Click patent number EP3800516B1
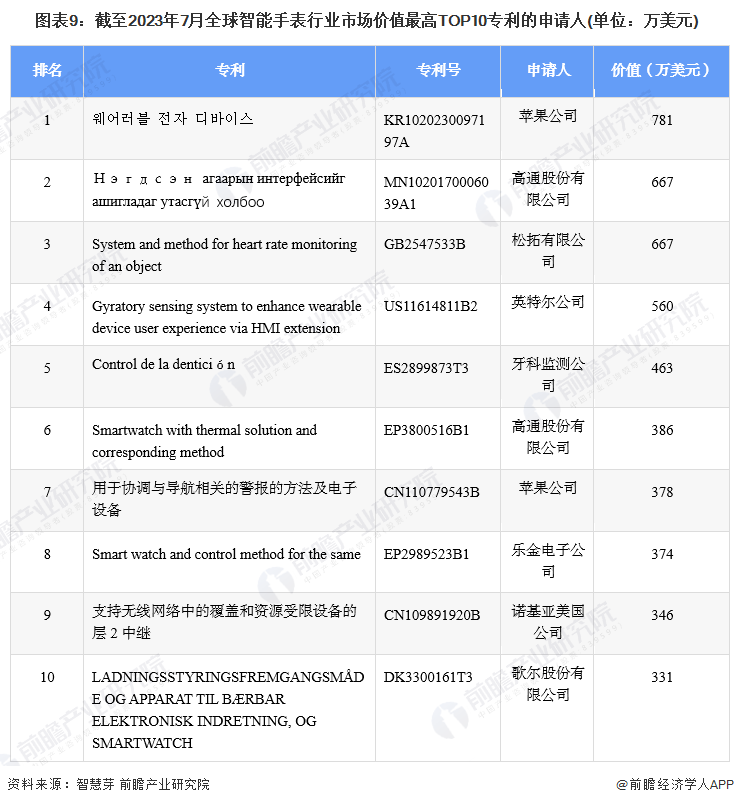 [426, 430]
